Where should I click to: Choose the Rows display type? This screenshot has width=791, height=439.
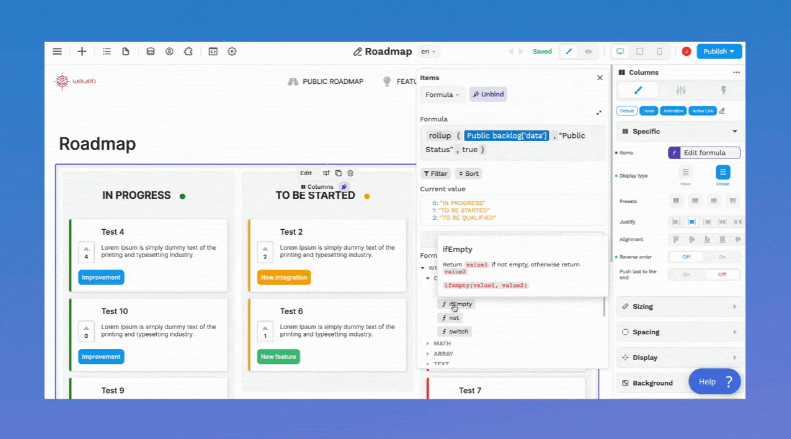686,174
